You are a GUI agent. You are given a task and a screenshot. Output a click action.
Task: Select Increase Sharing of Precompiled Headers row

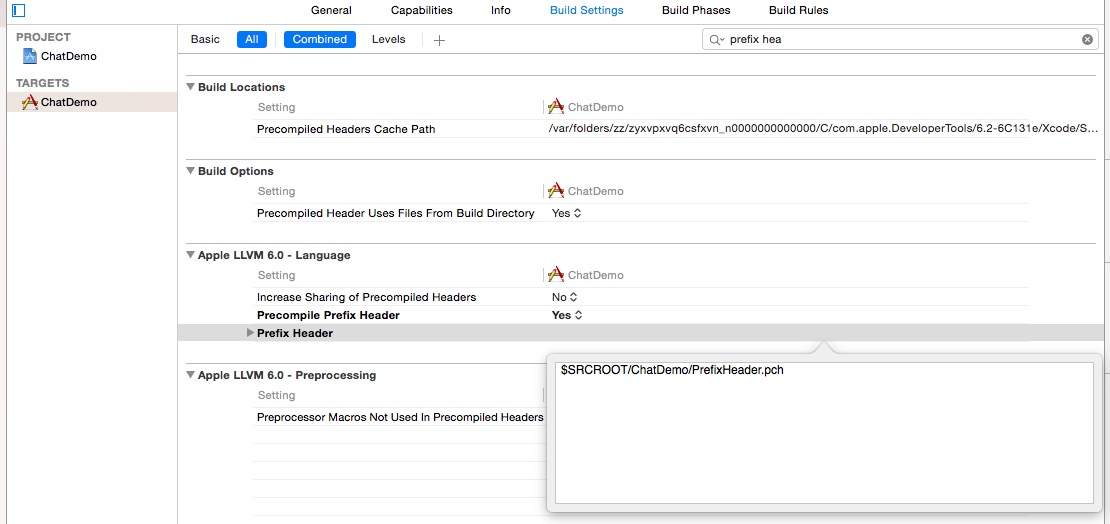coord(367,297)
